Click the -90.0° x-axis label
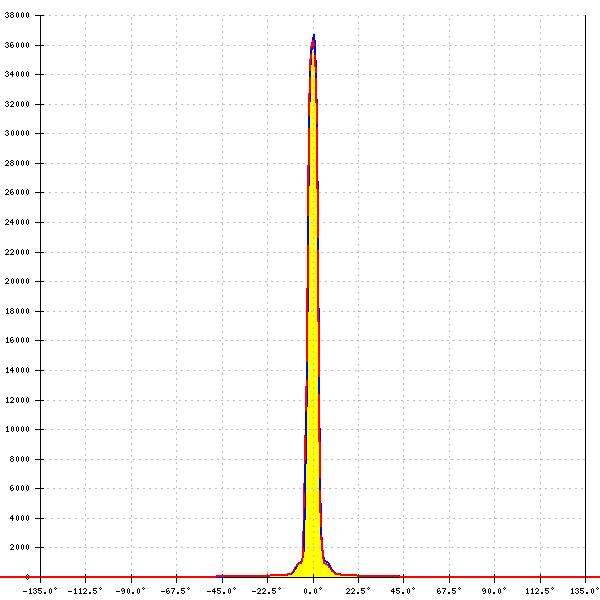The image size is (600, 600). point(130,591)
